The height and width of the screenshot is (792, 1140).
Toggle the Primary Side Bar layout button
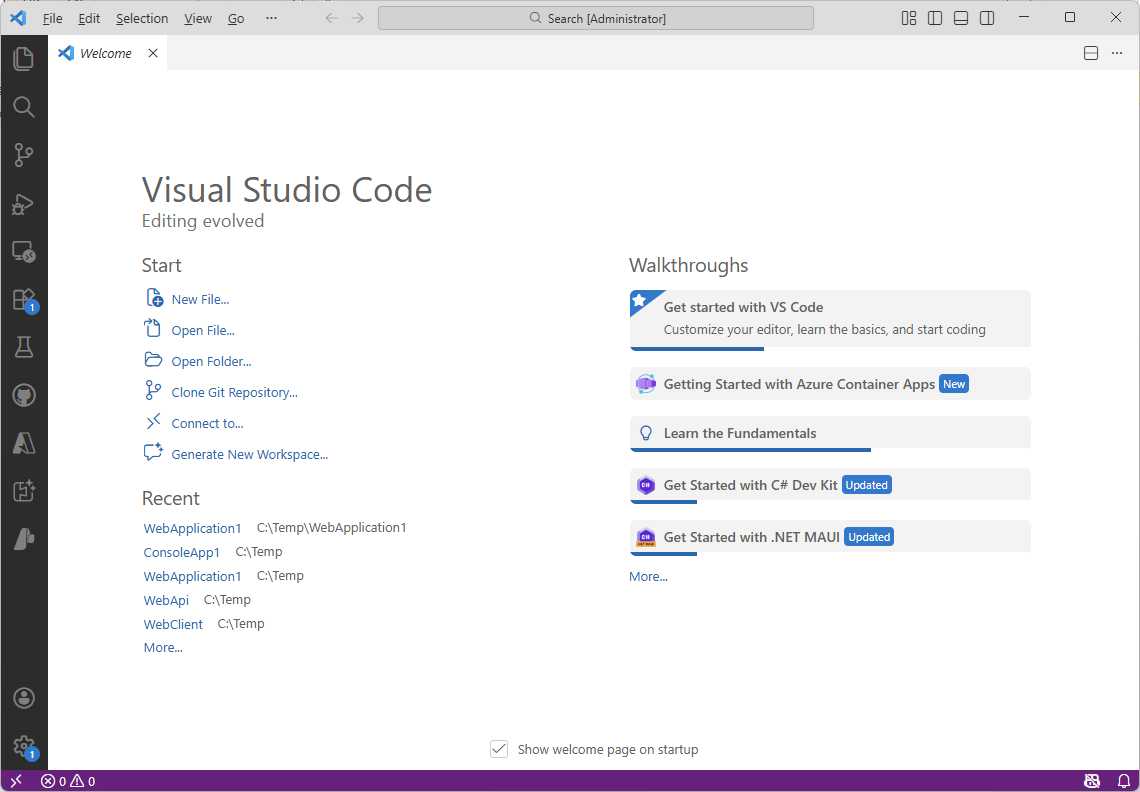coord(935,18)
